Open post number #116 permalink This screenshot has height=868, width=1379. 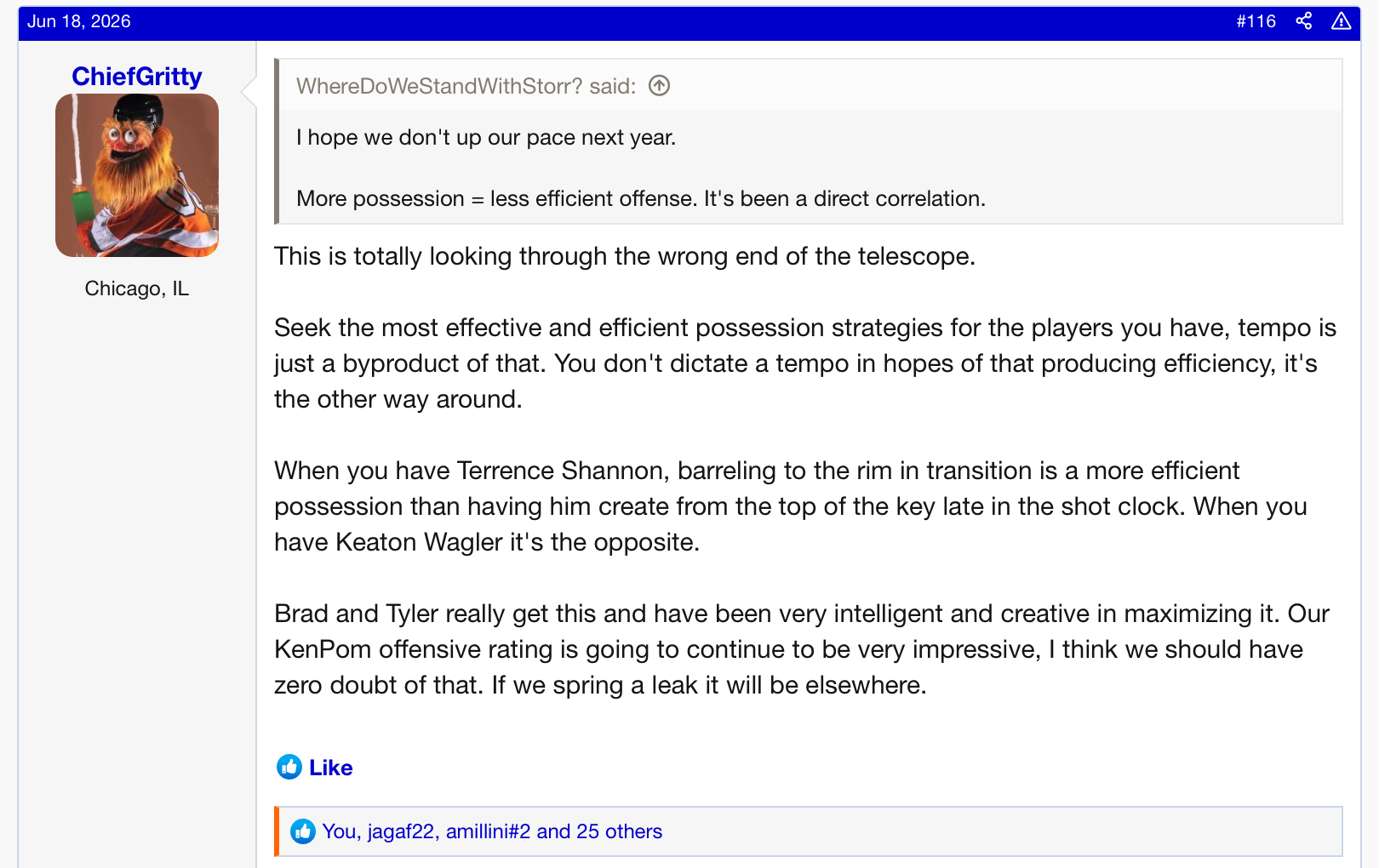point(1256,21)
